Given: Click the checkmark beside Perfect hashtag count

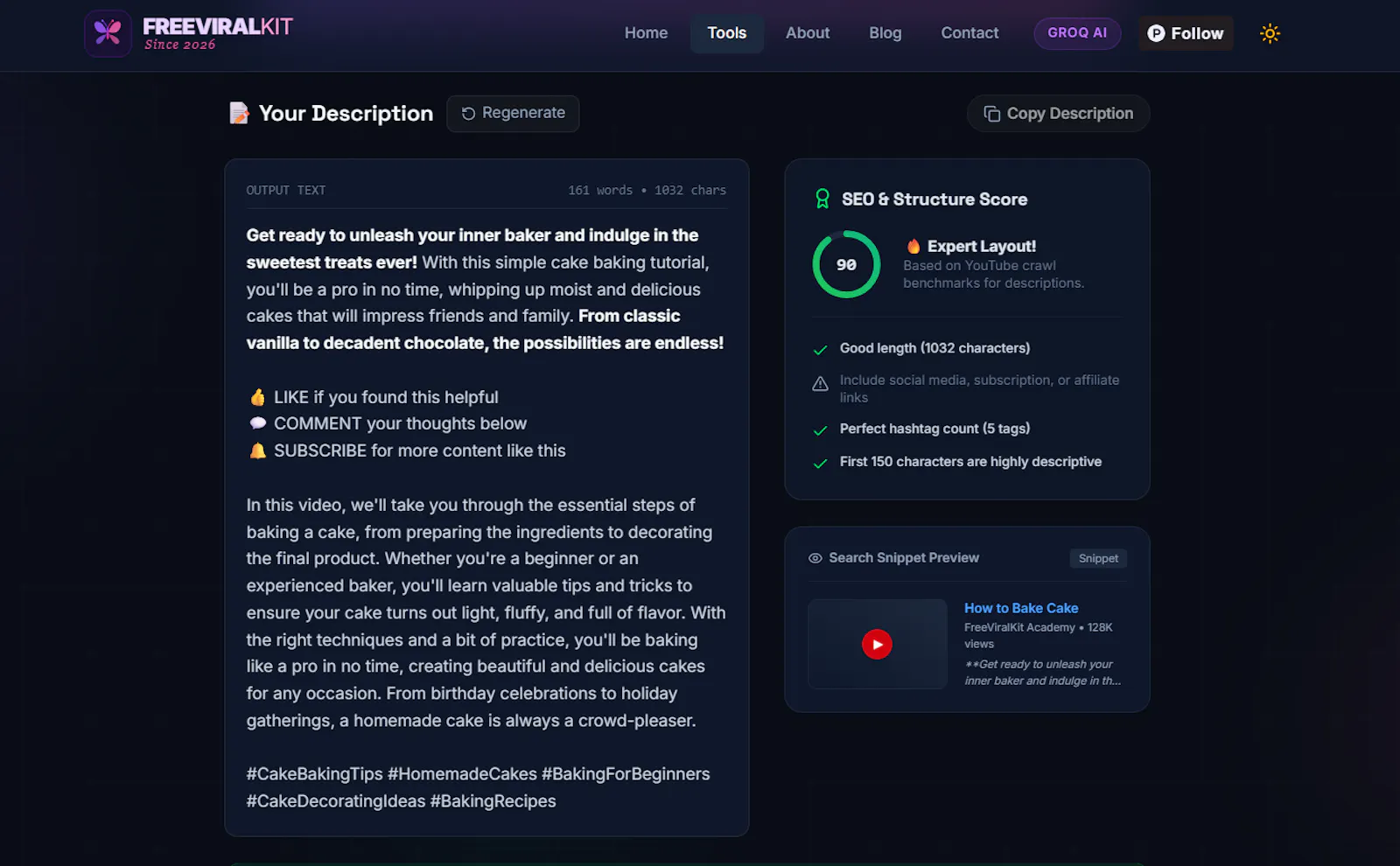Looking at the screenshot, I should [x=820, y=430].
